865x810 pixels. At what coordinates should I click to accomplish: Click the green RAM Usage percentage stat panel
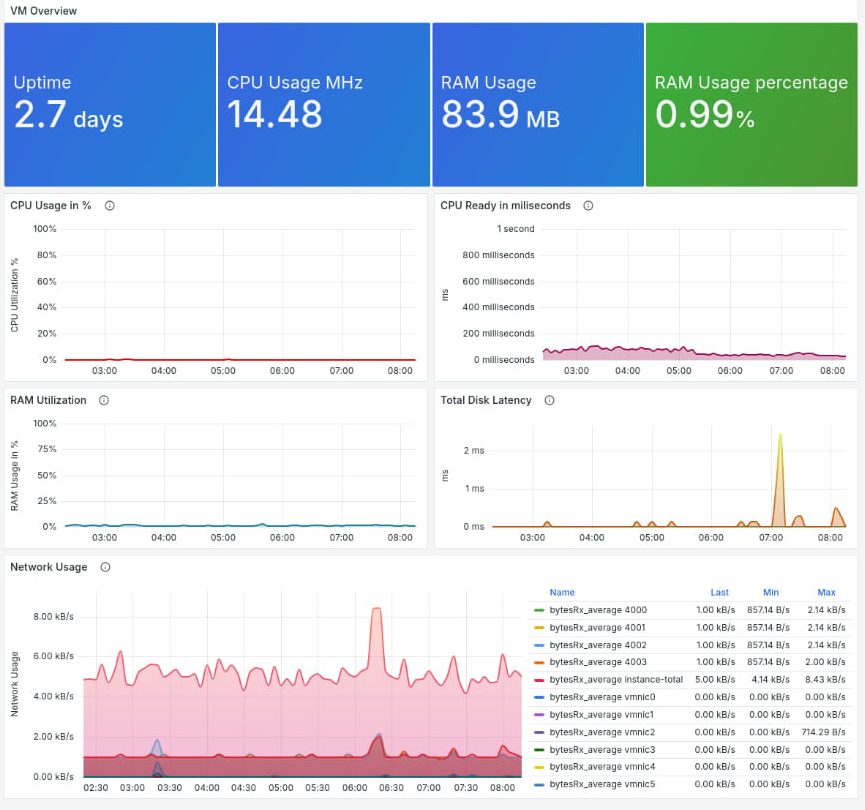pos(751,104)
